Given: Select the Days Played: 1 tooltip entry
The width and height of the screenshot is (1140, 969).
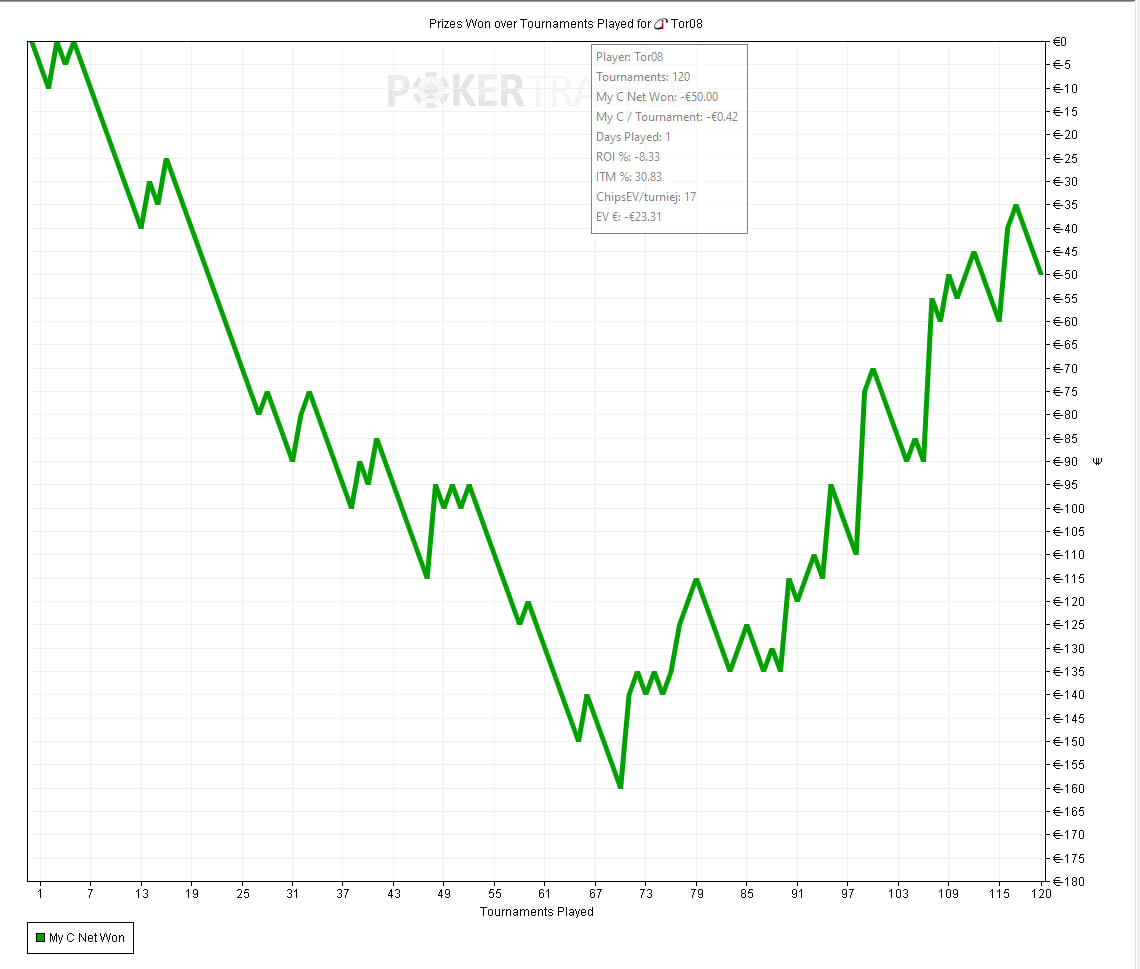Looking at the screenshot, I should click(633, 137).
